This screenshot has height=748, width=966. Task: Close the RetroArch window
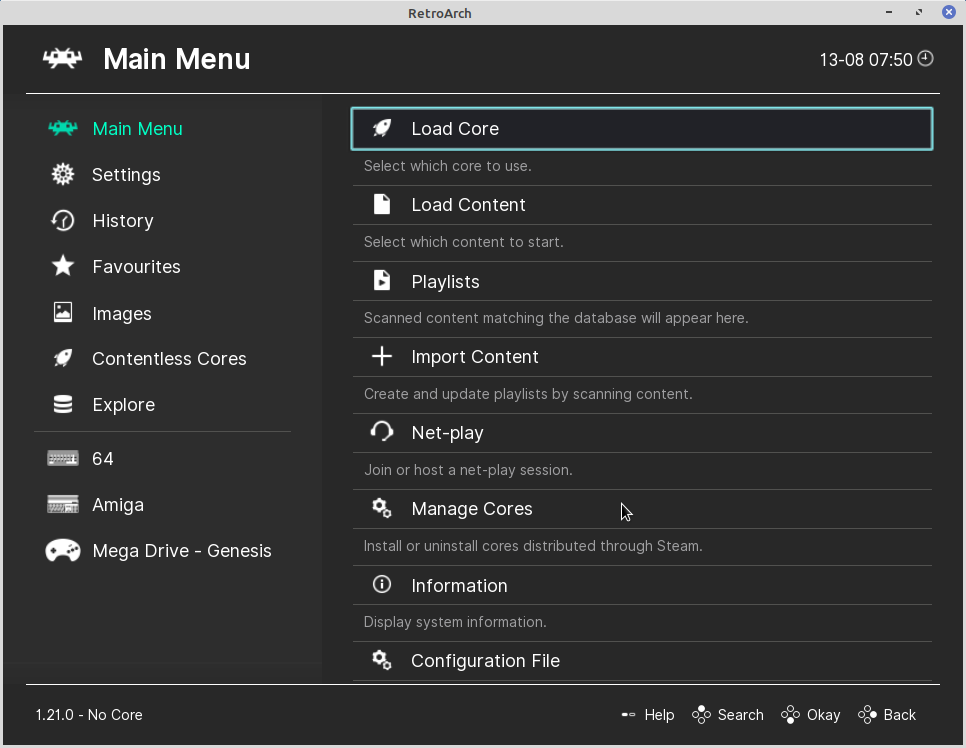point(949,12)
